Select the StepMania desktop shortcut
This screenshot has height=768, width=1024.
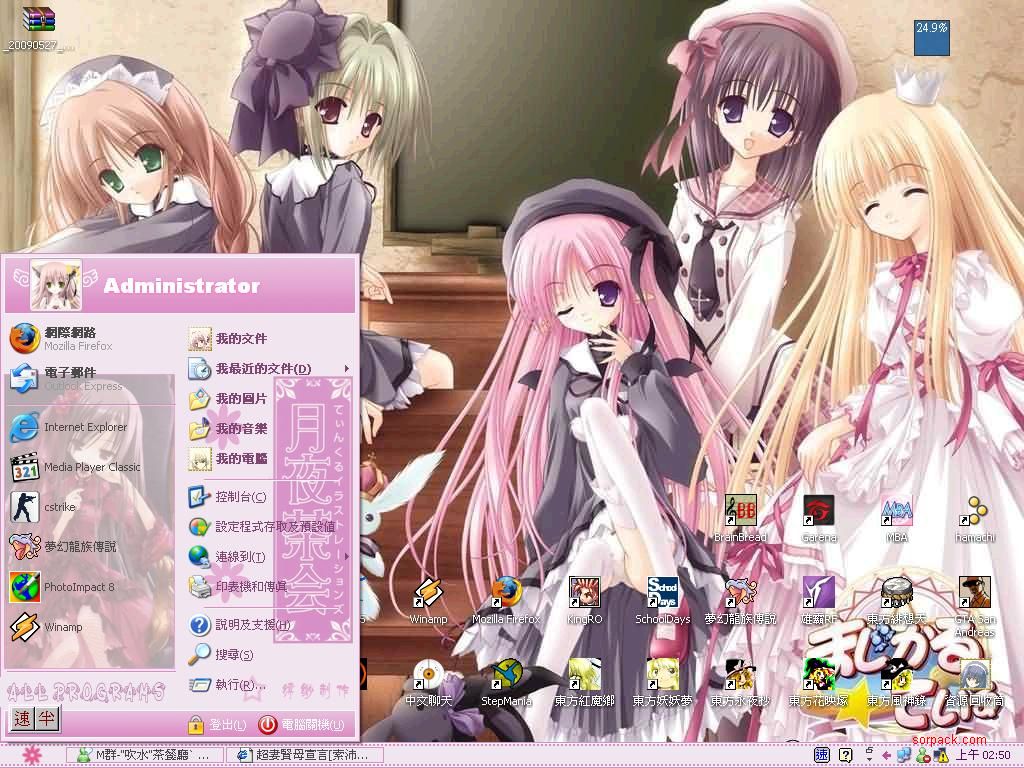[506, 682]
